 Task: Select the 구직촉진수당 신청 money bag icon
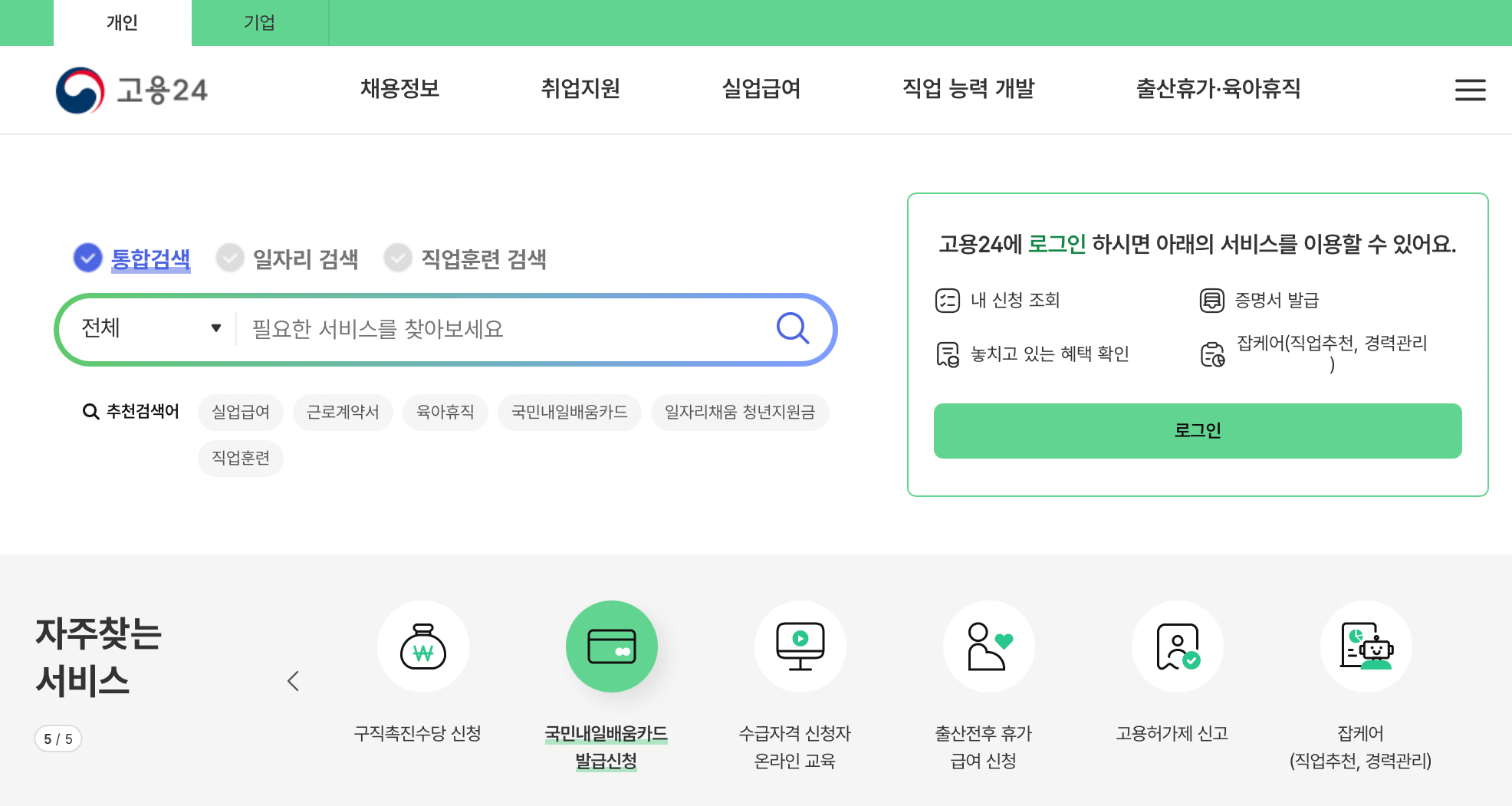pos(422,646)
